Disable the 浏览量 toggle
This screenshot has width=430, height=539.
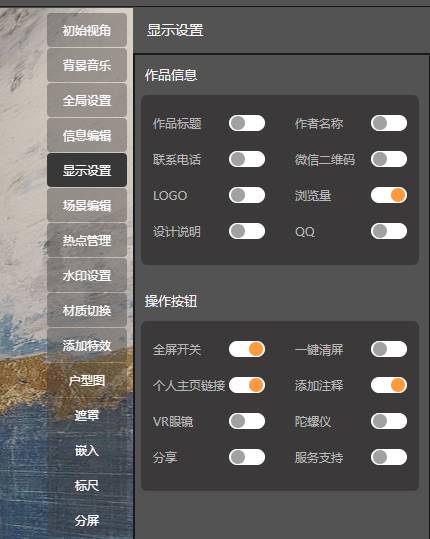pyautogui.click(x=389, y=195)
